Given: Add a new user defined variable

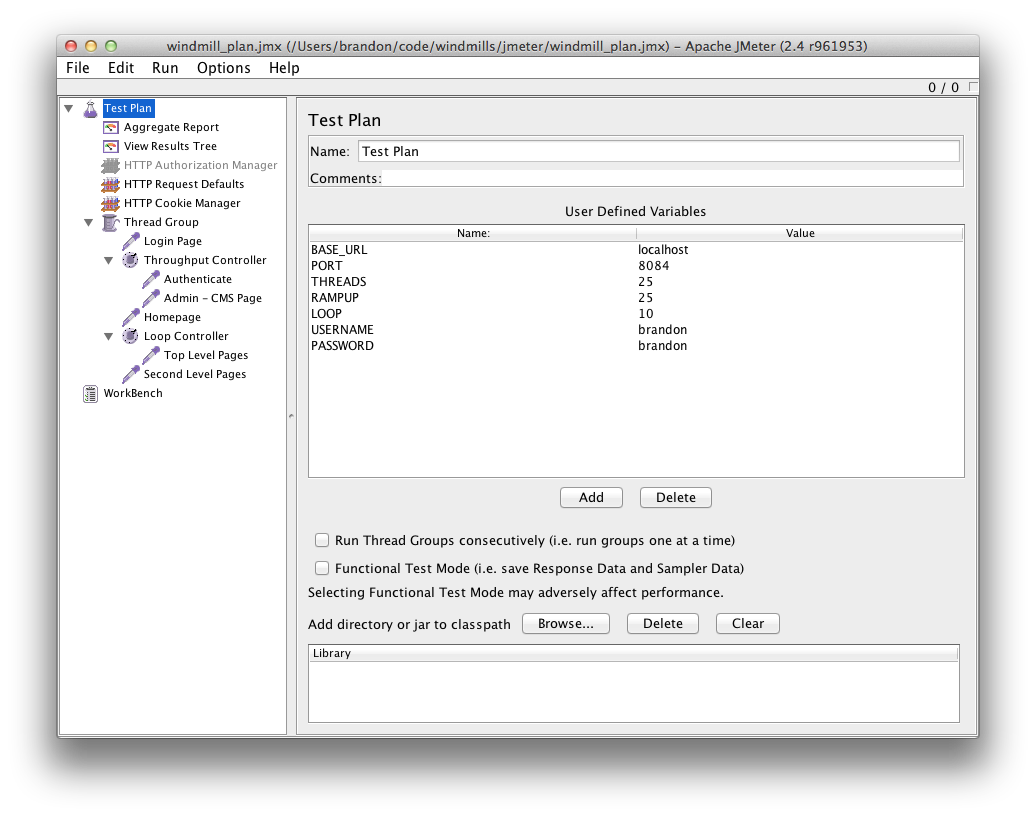Looking at the screenshot, I should pos(591,497).
